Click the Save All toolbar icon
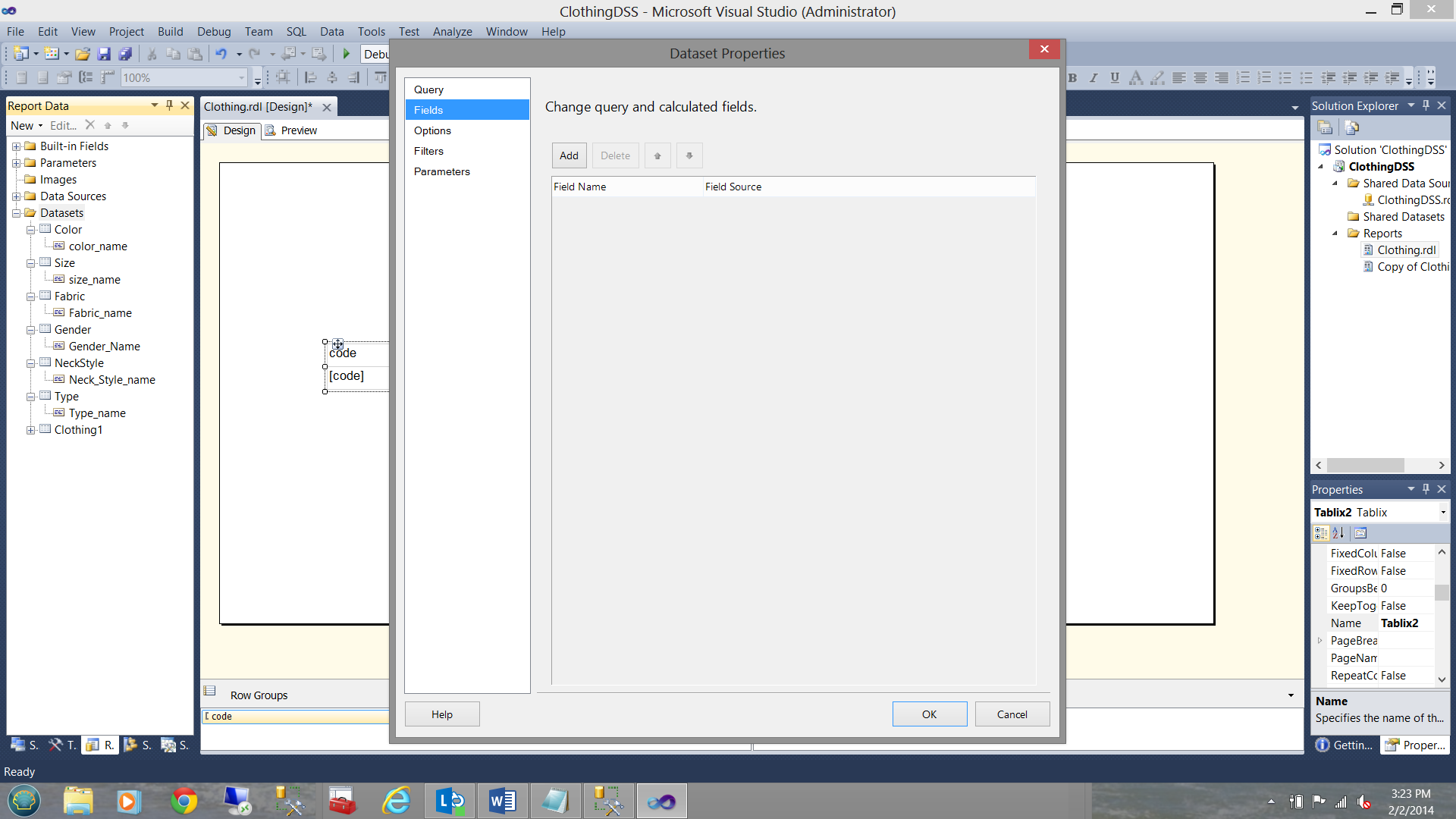 [126, 54]
